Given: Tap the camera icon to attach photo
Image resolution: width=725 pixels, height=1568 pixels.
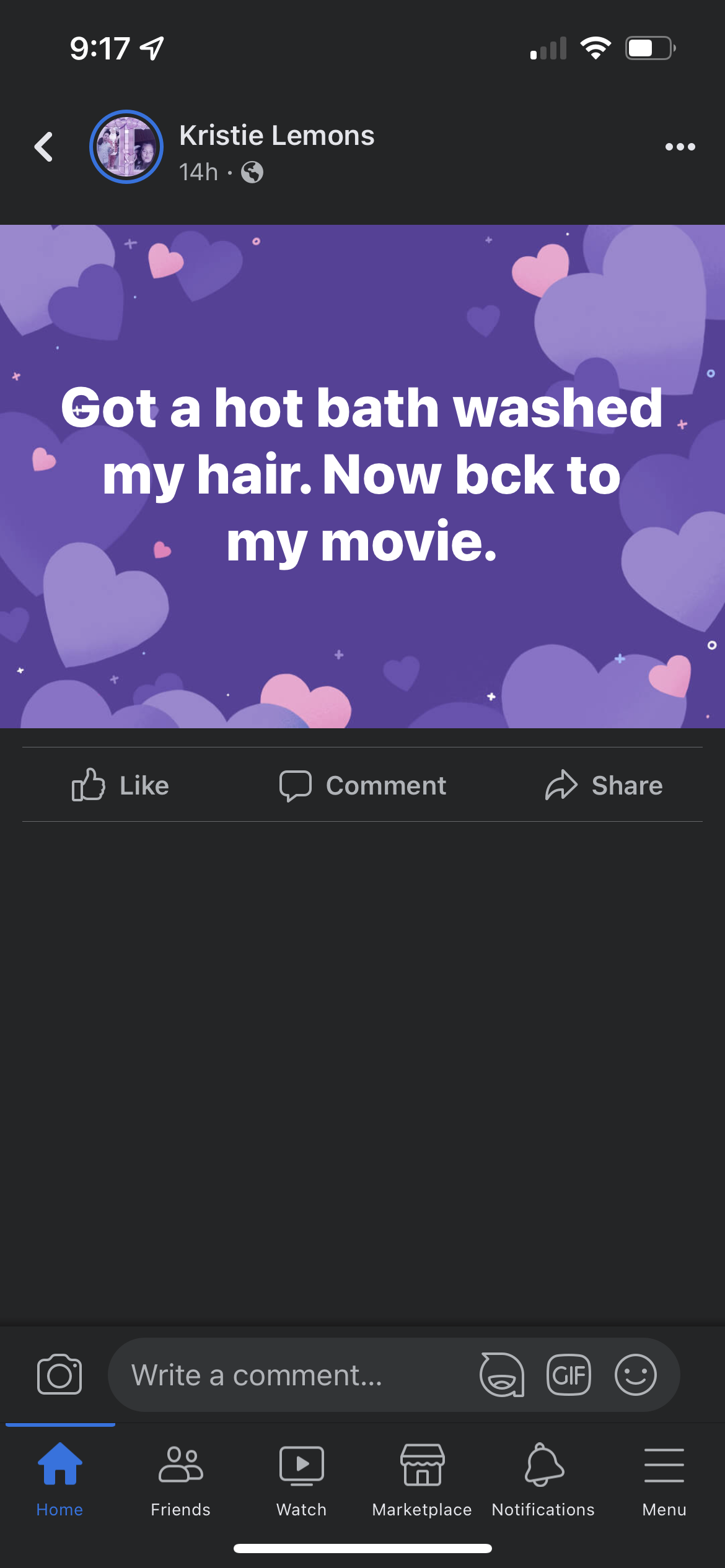Looking at the screenshot, I should click(x=59, y=1375).
